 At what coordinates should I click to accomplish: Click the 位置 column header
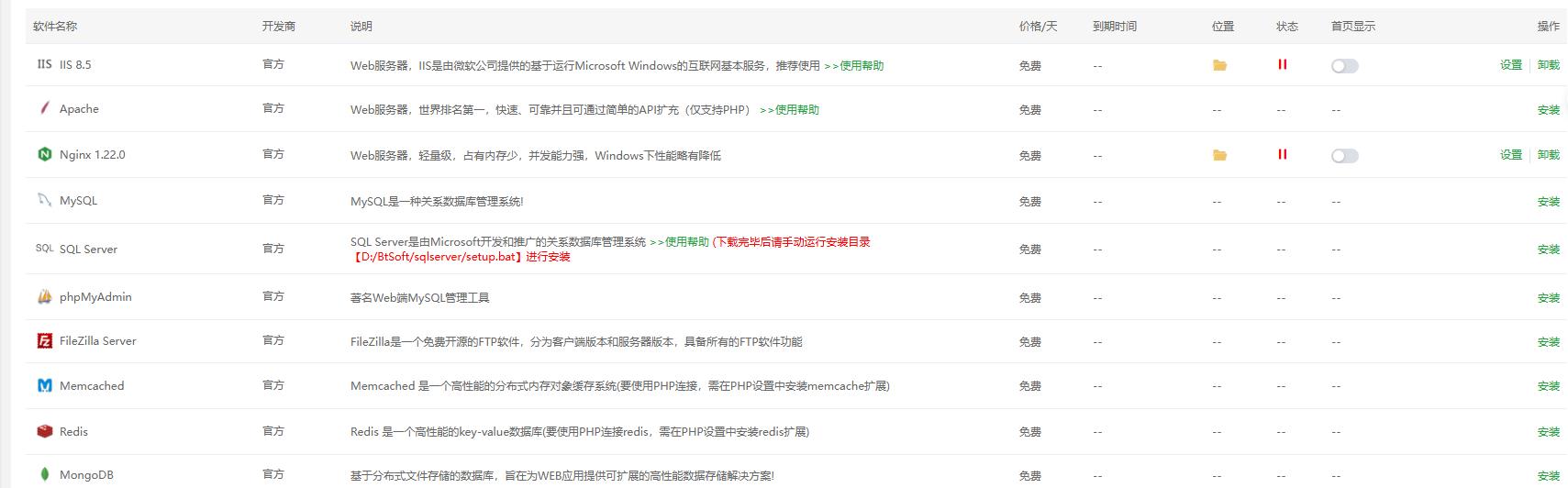1223,27
